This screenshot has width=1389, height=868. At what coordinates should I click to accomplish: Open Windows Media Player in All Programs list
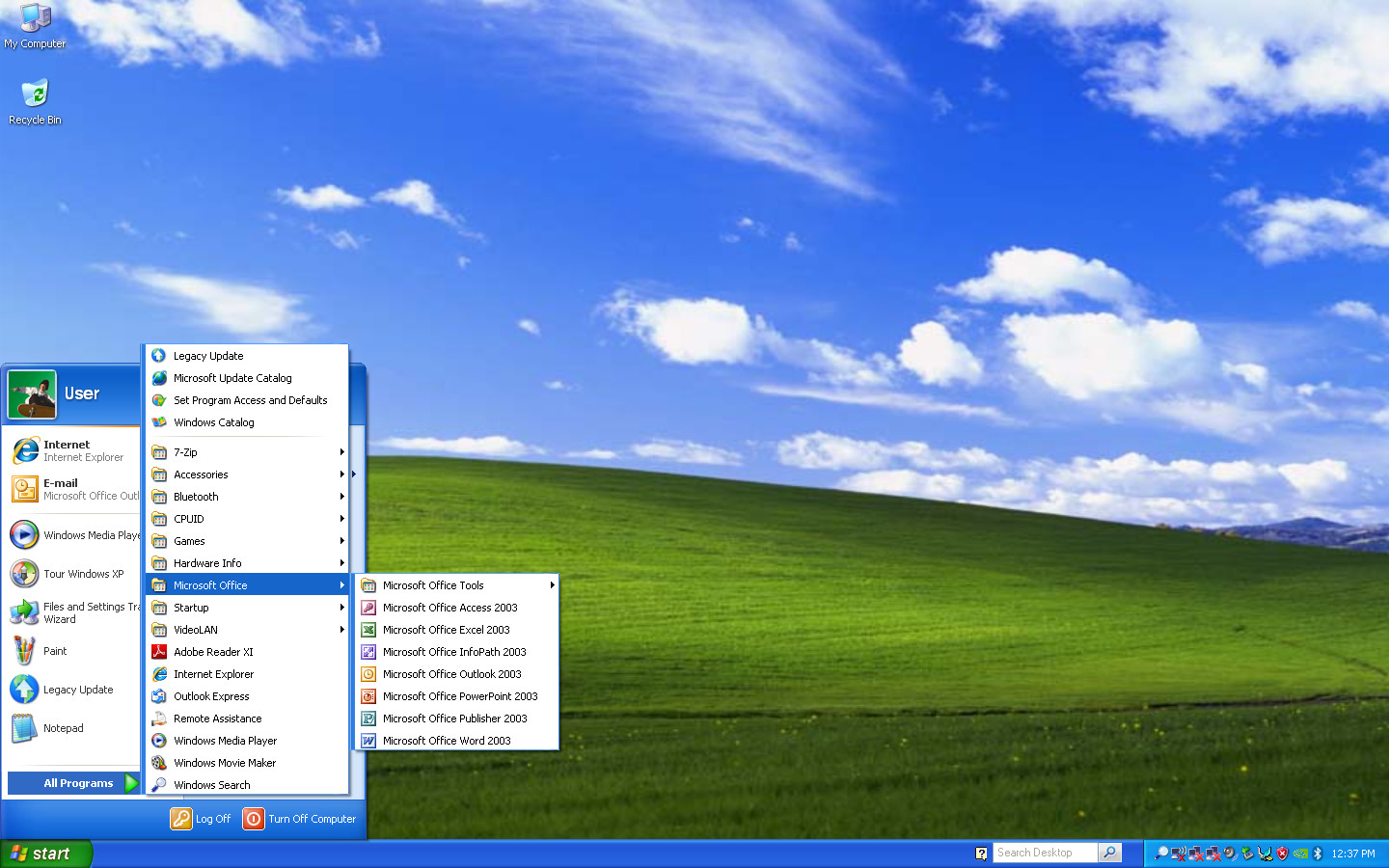click(x=247, y=741)
